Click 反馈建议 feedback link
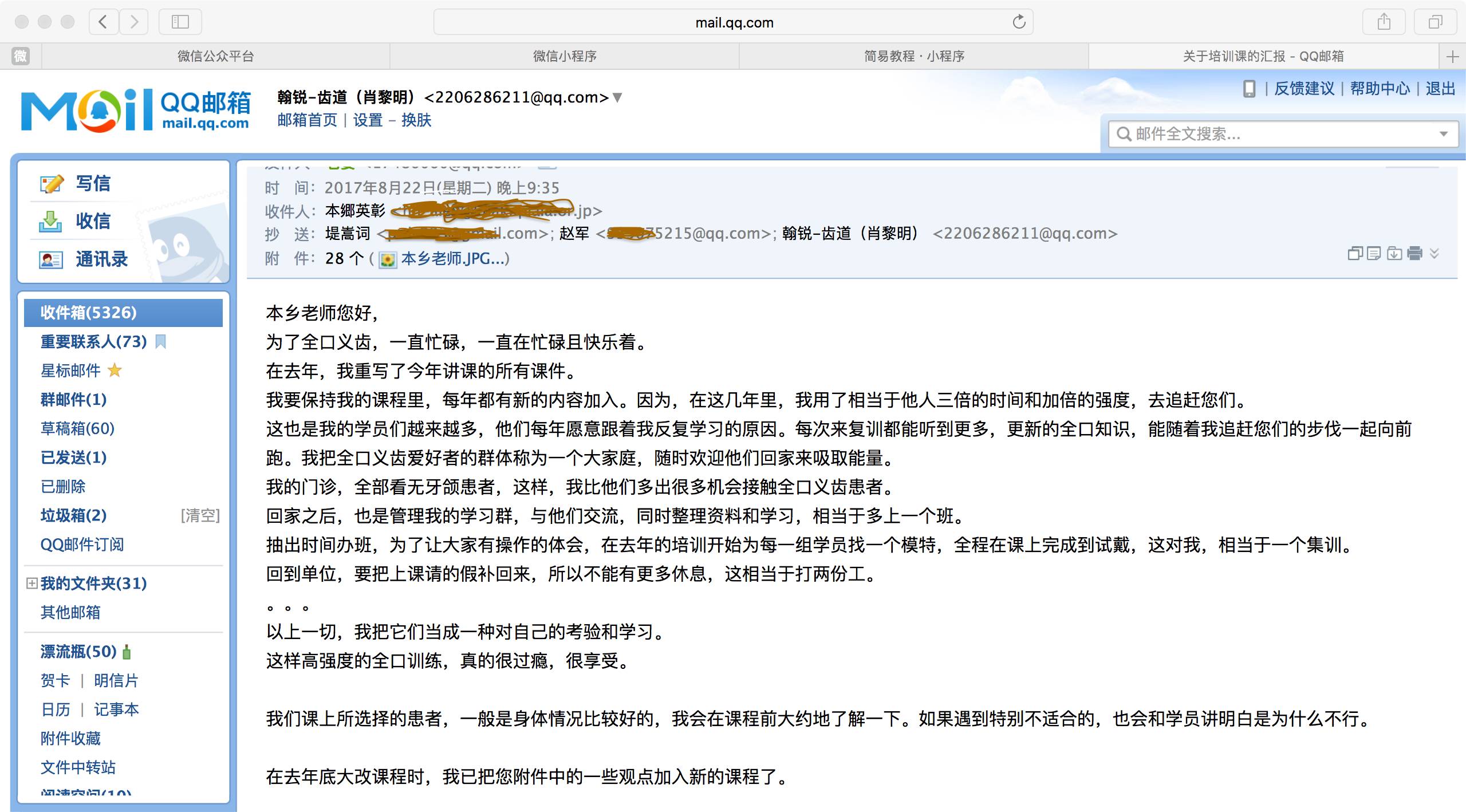 pos(1305,89)
